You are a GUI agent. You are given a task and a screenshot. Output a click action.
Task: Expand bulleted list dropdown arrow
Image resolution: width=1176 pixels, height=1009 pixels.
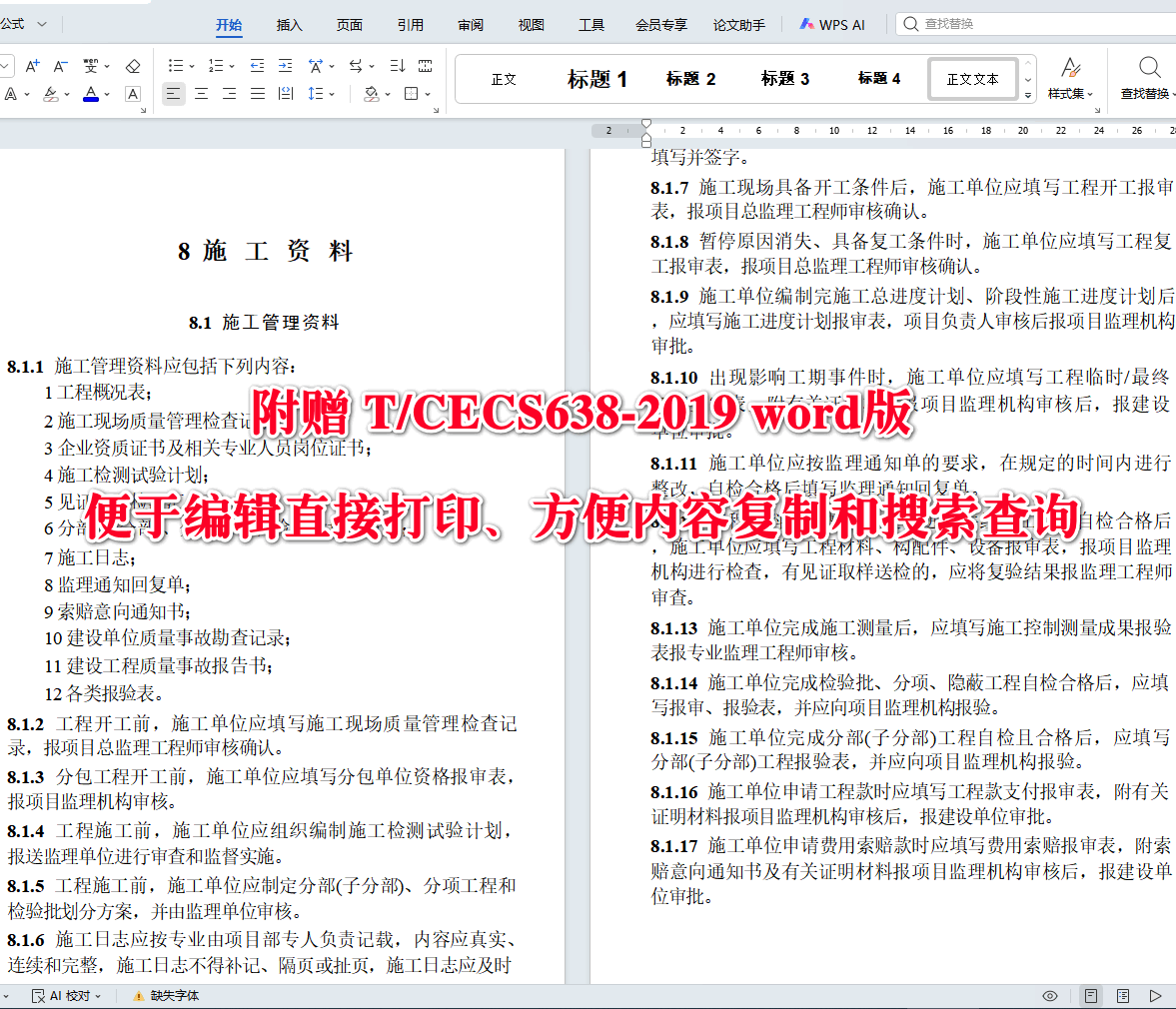point(192,67)
